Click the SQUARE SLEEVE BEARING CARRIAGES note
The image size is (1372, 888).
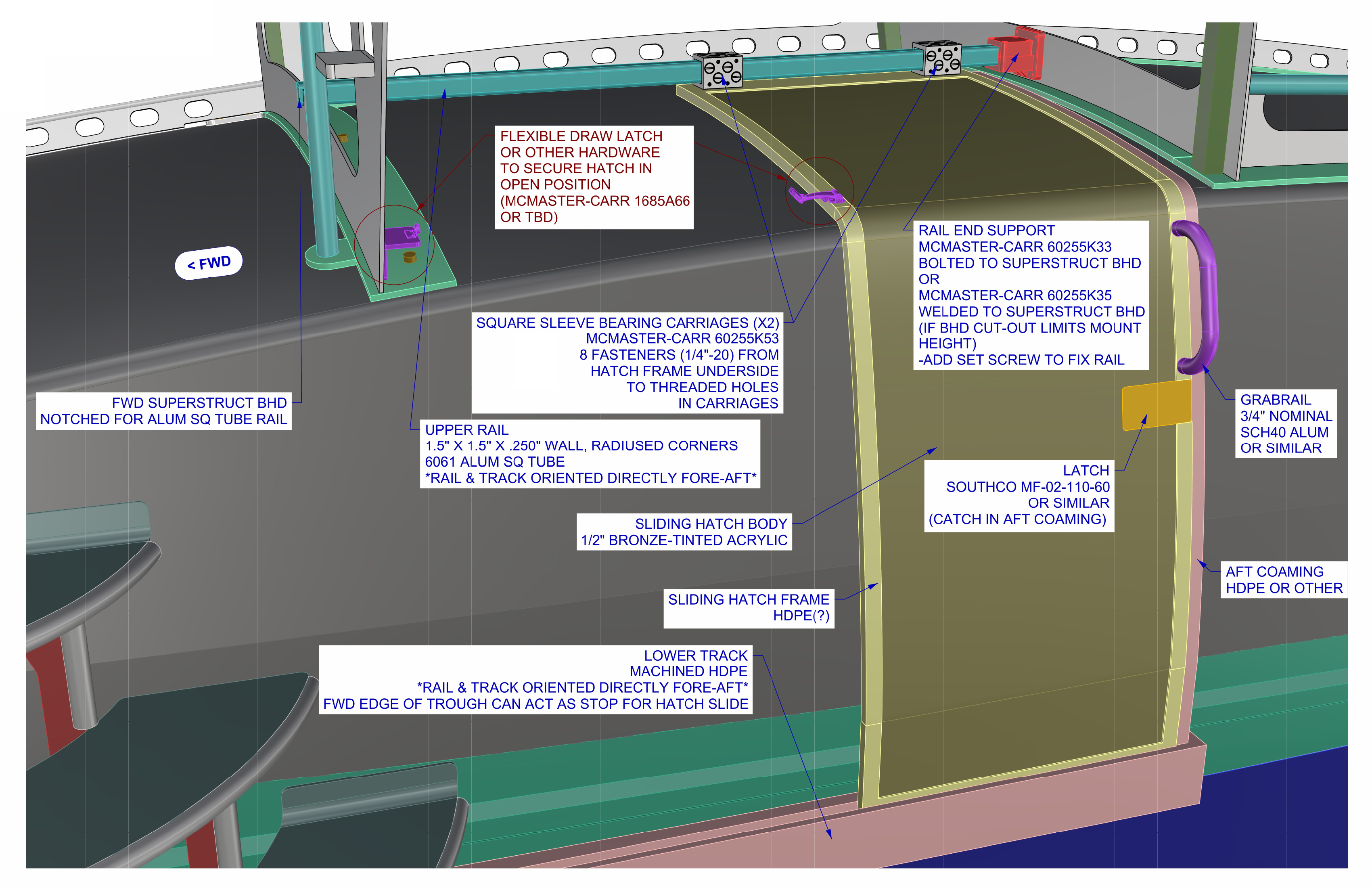click(627, 363)
